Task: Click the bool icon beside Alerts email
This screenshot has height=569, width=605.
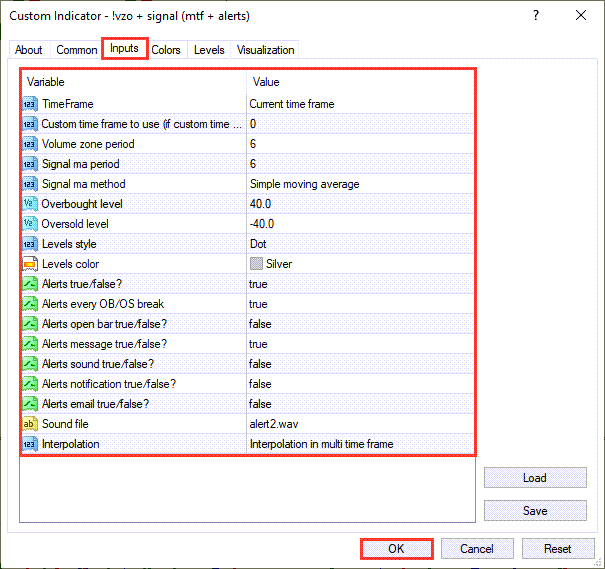Action: click(30, 404)
